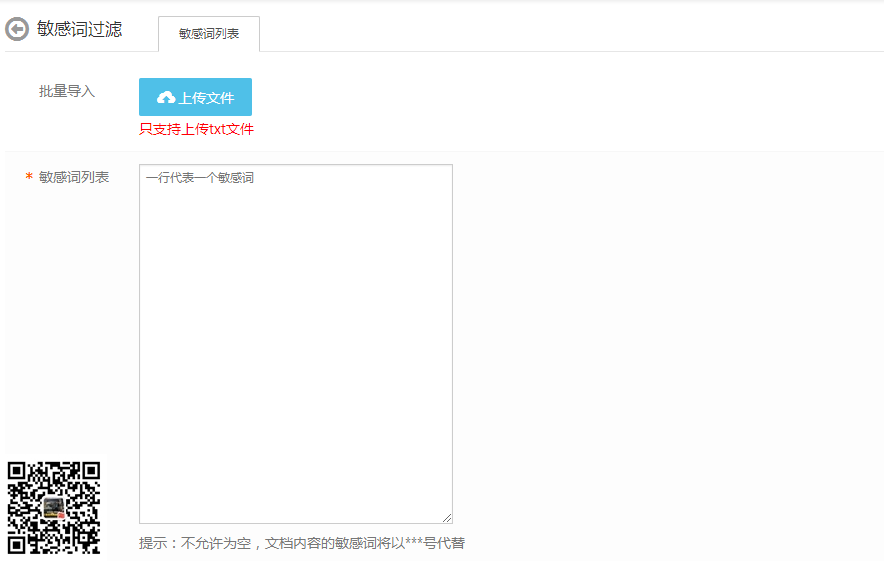Viewport: 884px width, 561px height.
Task: Click the 一行代表一个敏感词 placeholder text
Action: click(x=200, y=178)
